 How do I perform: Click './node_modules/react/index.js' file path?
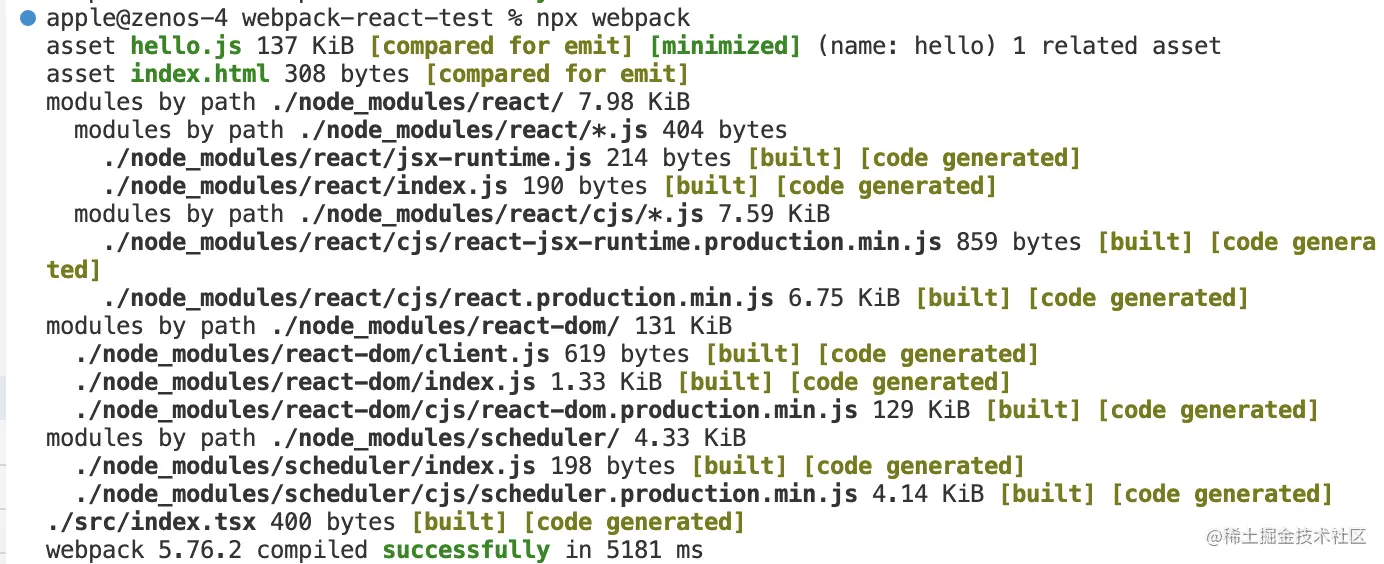[x=305, y=186]
